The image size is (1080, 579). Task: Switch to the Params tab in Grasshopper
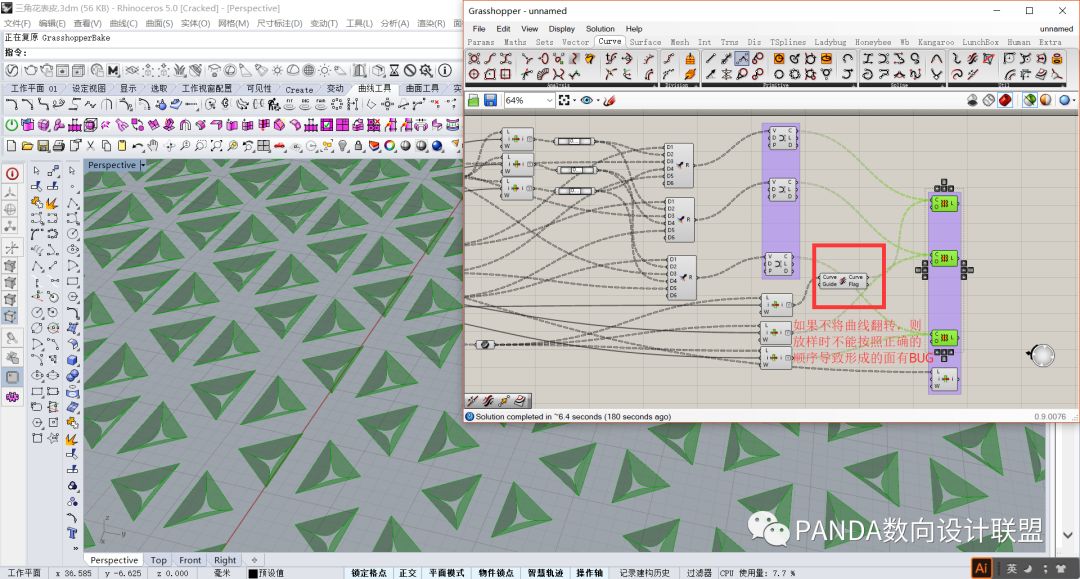click(481, 42)
